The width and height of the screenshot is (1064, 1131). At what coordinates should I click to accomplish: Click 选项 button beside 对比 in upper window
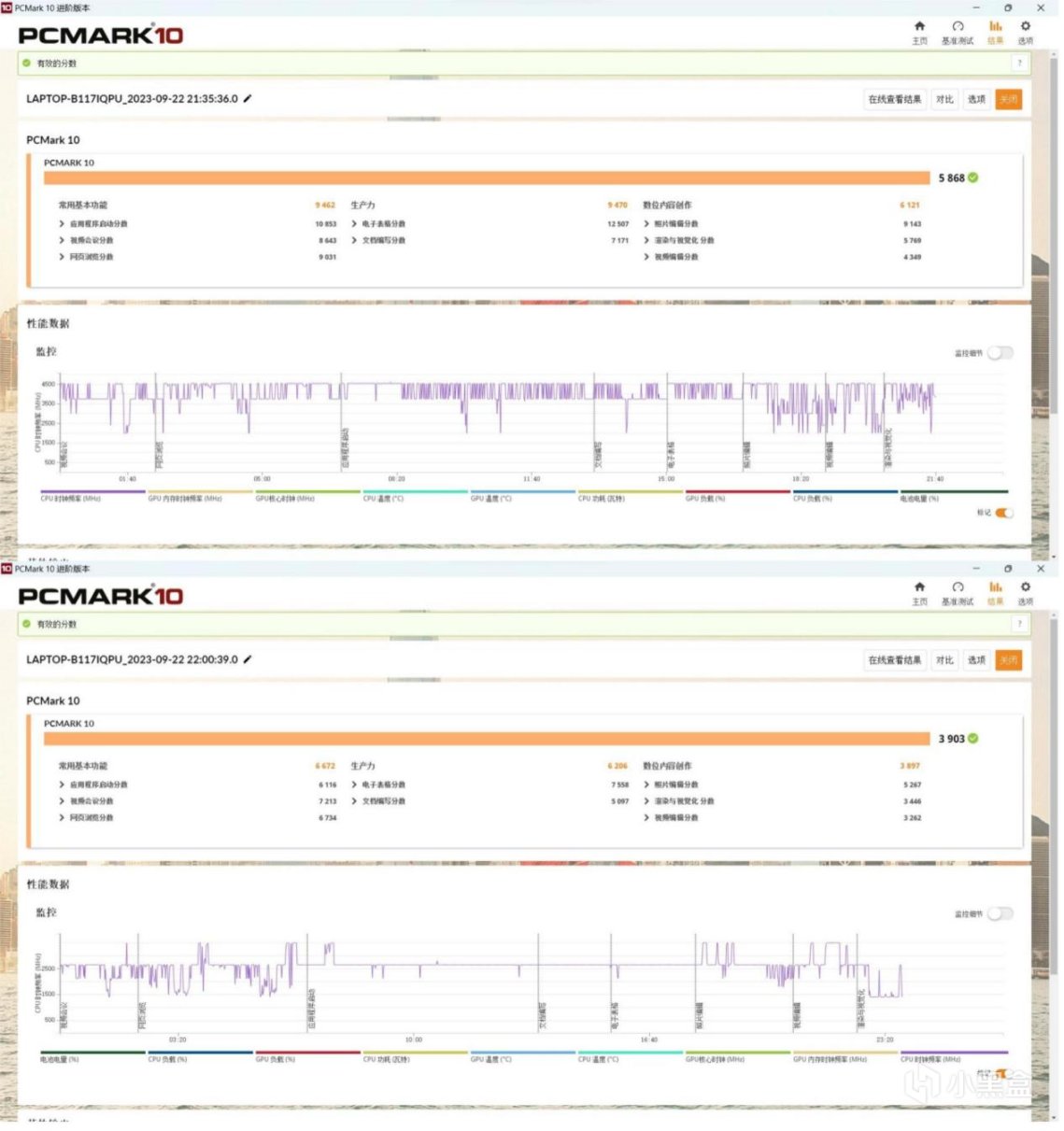coord(976,99)
